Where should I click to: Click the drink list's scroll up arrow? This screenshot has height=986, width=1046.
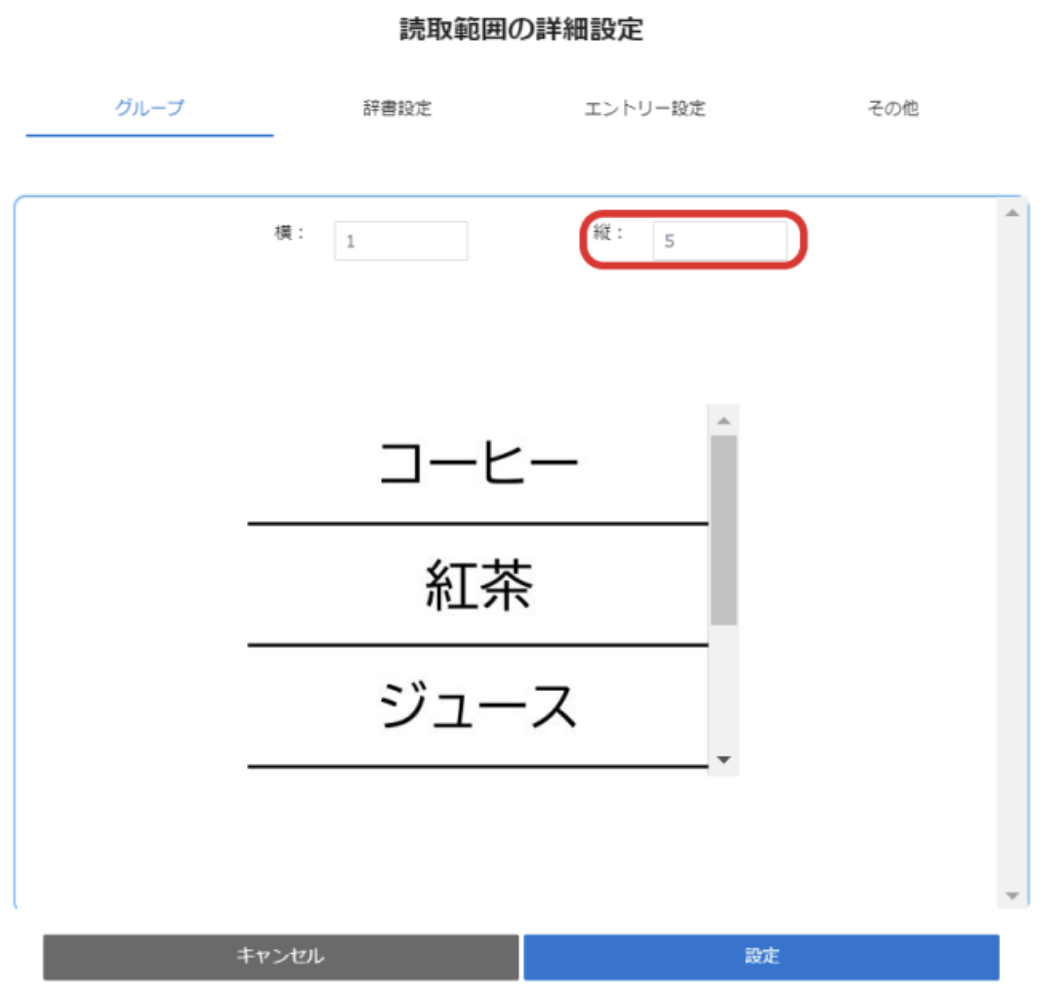[724, 419]
